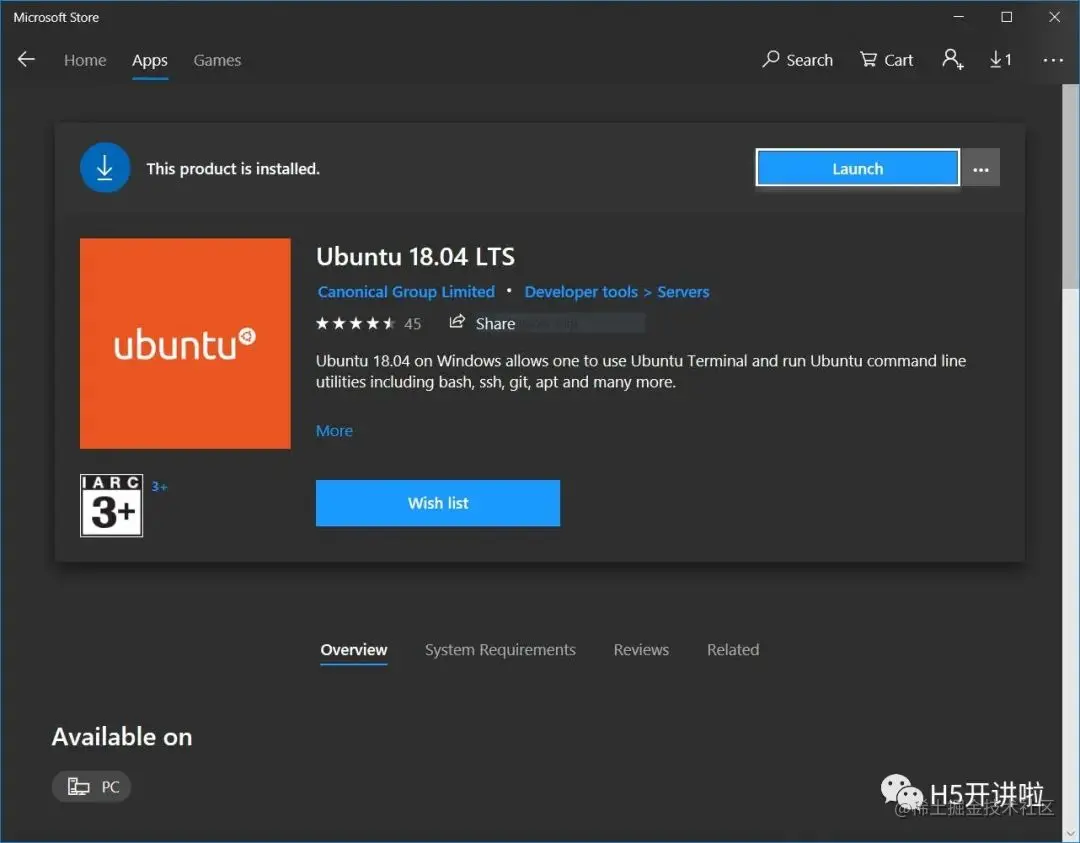Open Canonical Group Limited publisher link
This screenshot has width=1080, height=843.
click(x=406, y=292)
